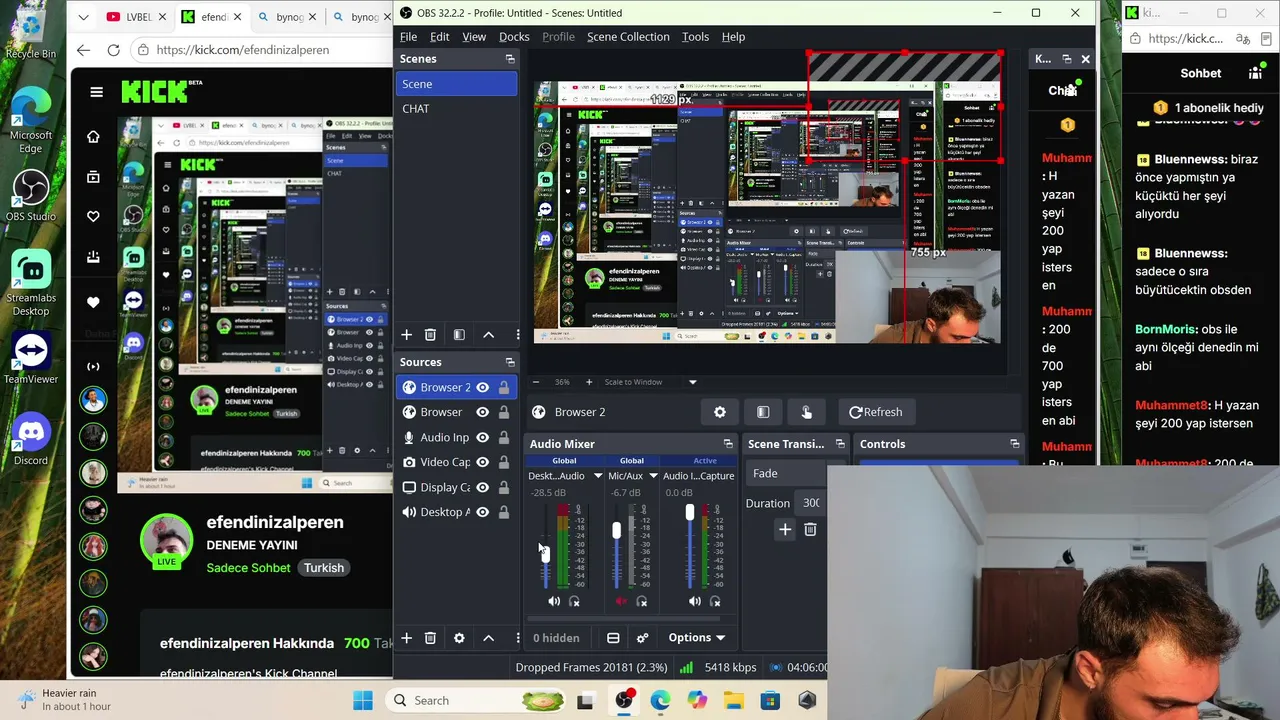Viewport: 1280px width, 720px height.
Task: Open source properties gear in the Sources toolbar
Action: 459,638
